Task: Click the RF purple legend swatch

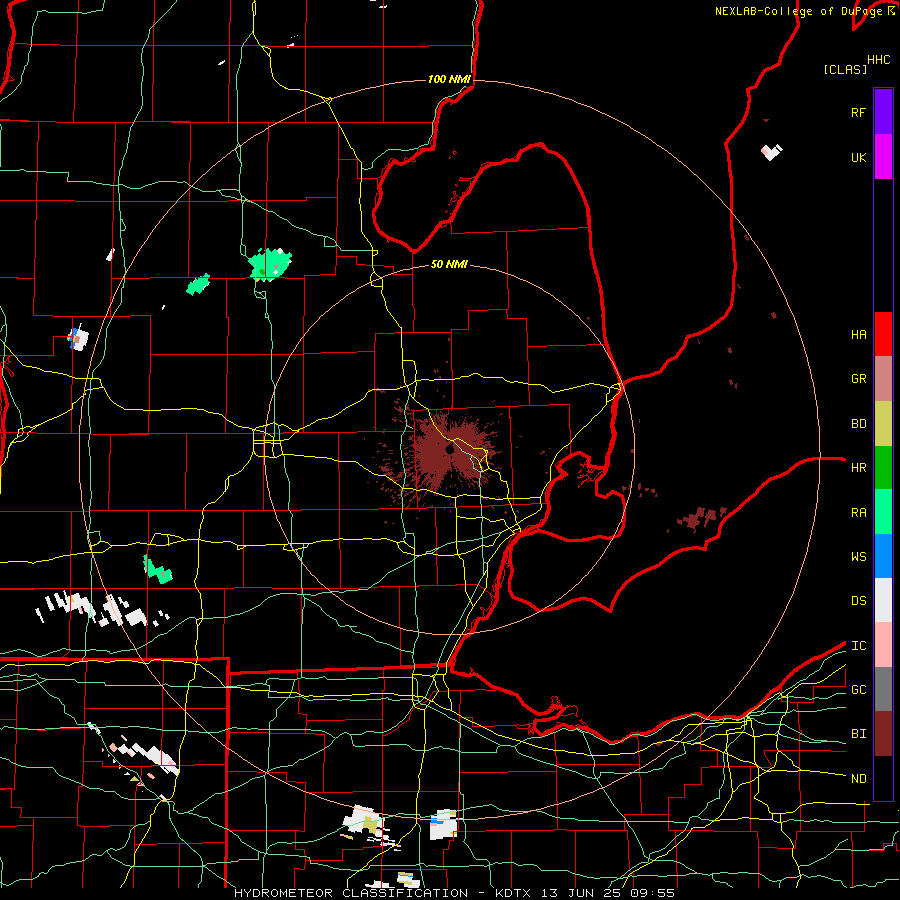Action: [x=883, y=112]
